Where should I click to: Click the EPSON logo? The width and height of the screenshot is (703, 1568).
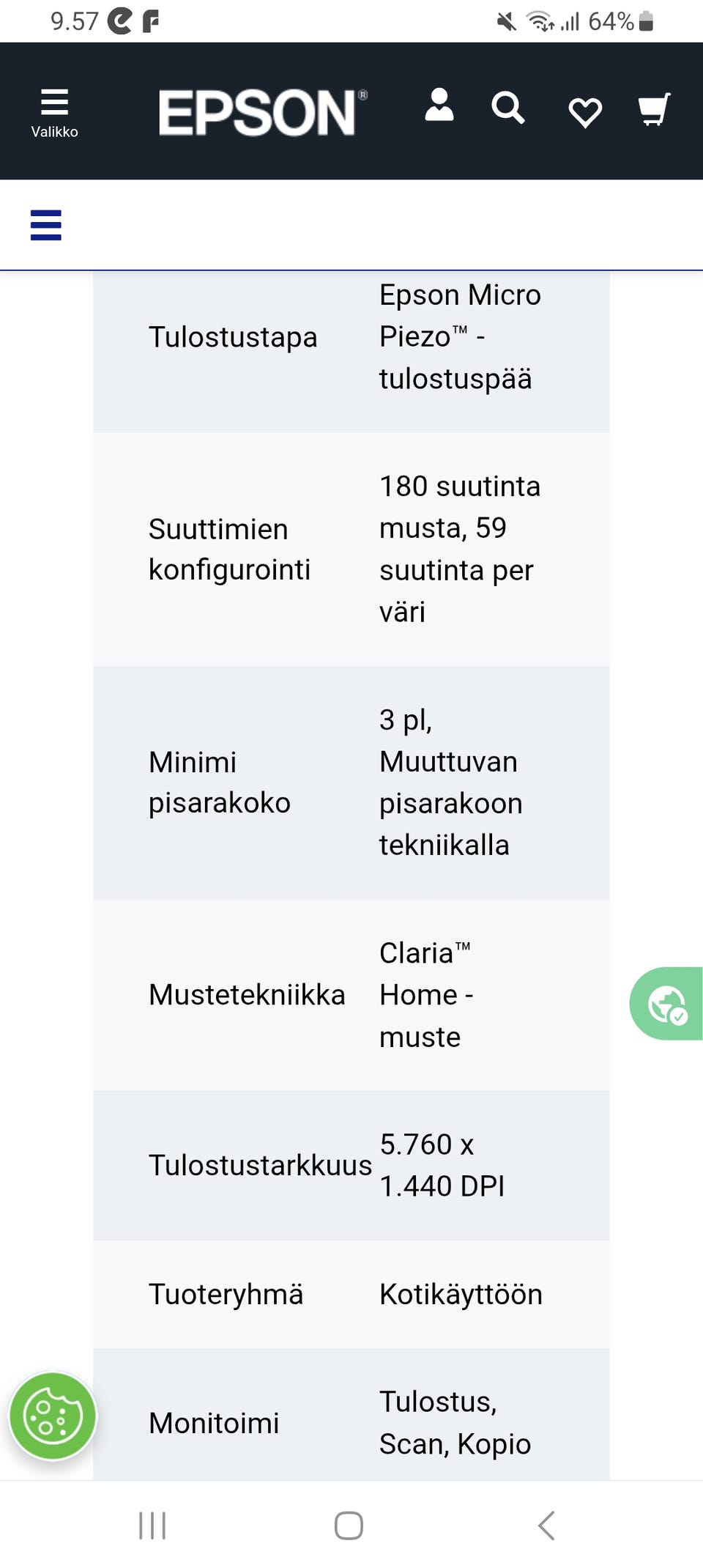click(x=260, y=114)
